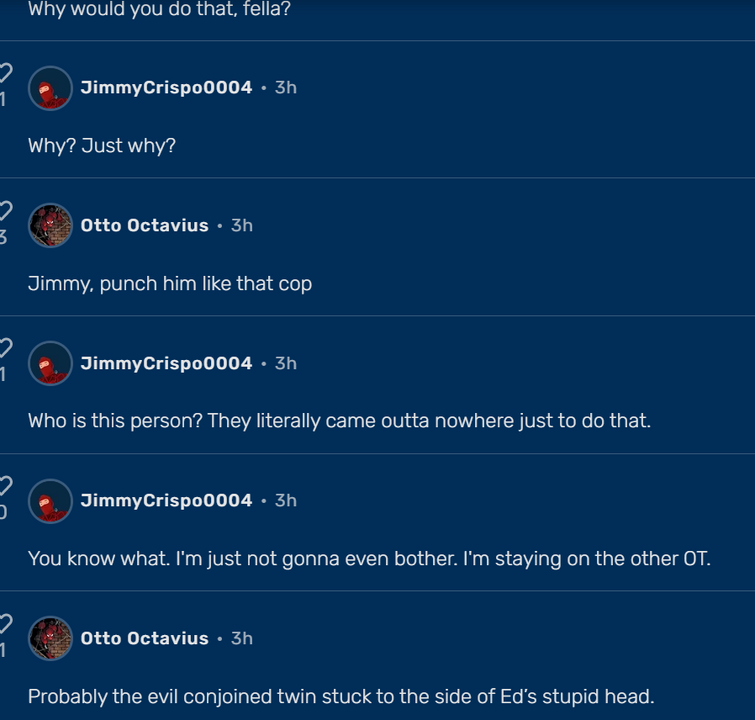
Task: Like the "Jimmy, punch him like that cop" comment
Action: [5, 210]
